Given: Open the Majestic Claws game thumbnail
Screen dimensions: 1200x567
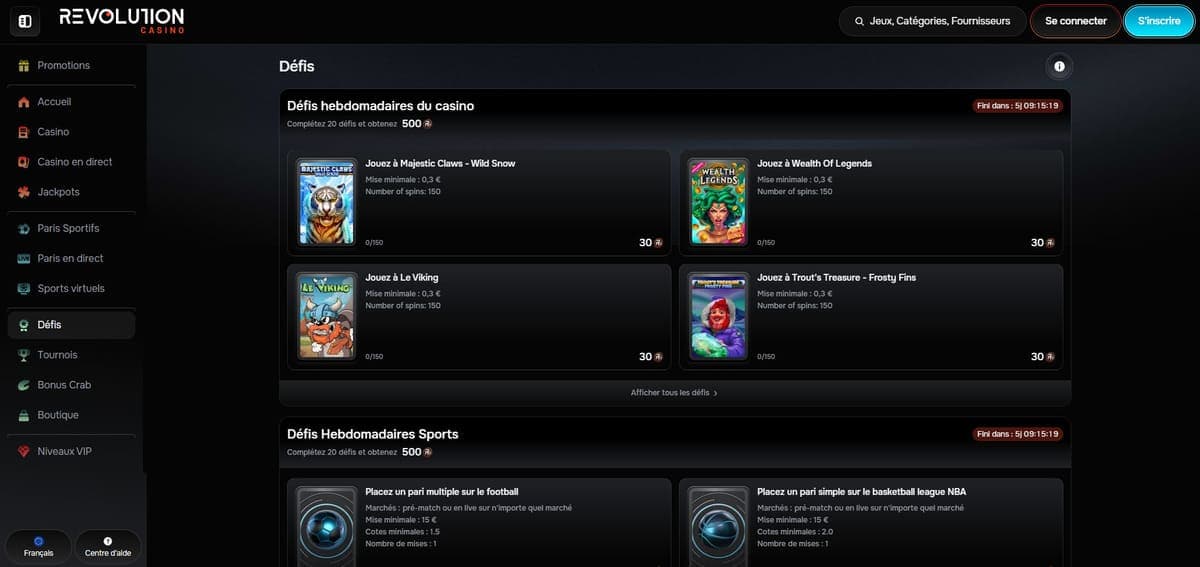Looking at the screenshot, I should 326,202.
